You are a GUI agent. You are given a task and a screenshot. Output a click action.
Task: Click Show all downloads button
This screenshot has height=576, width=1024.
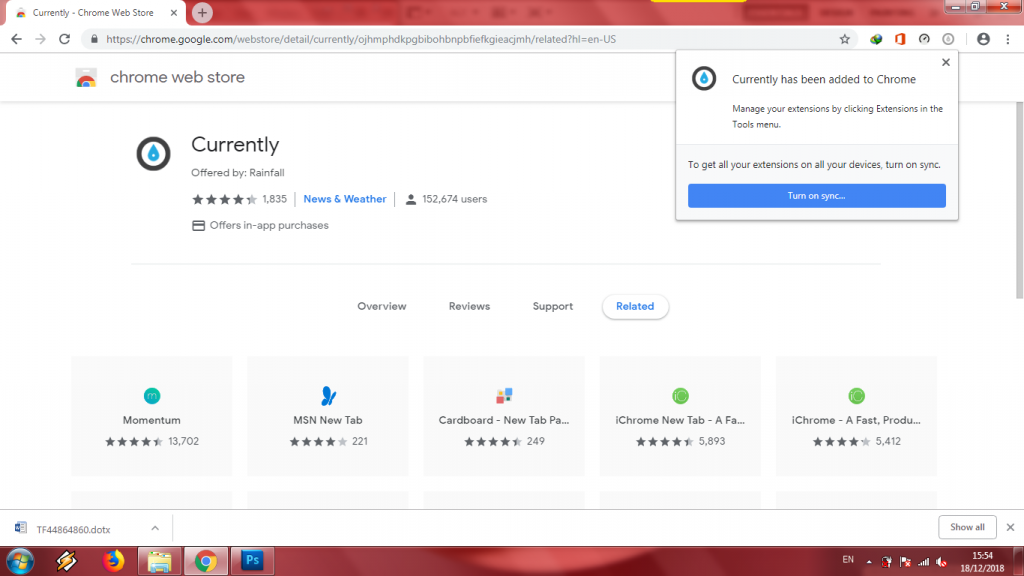(x=967, y=527)
